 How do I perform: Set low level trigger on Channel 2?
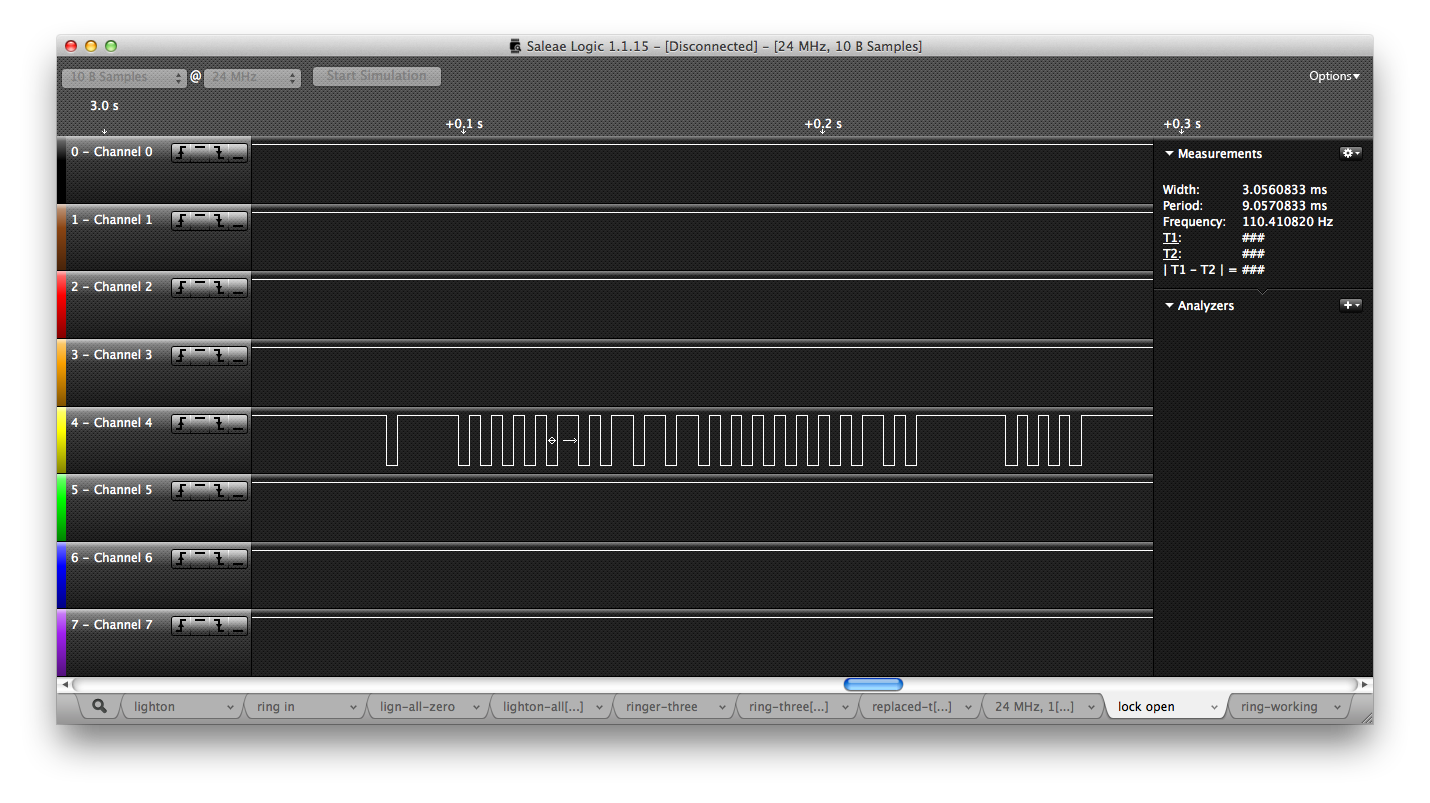coord(238,288)
